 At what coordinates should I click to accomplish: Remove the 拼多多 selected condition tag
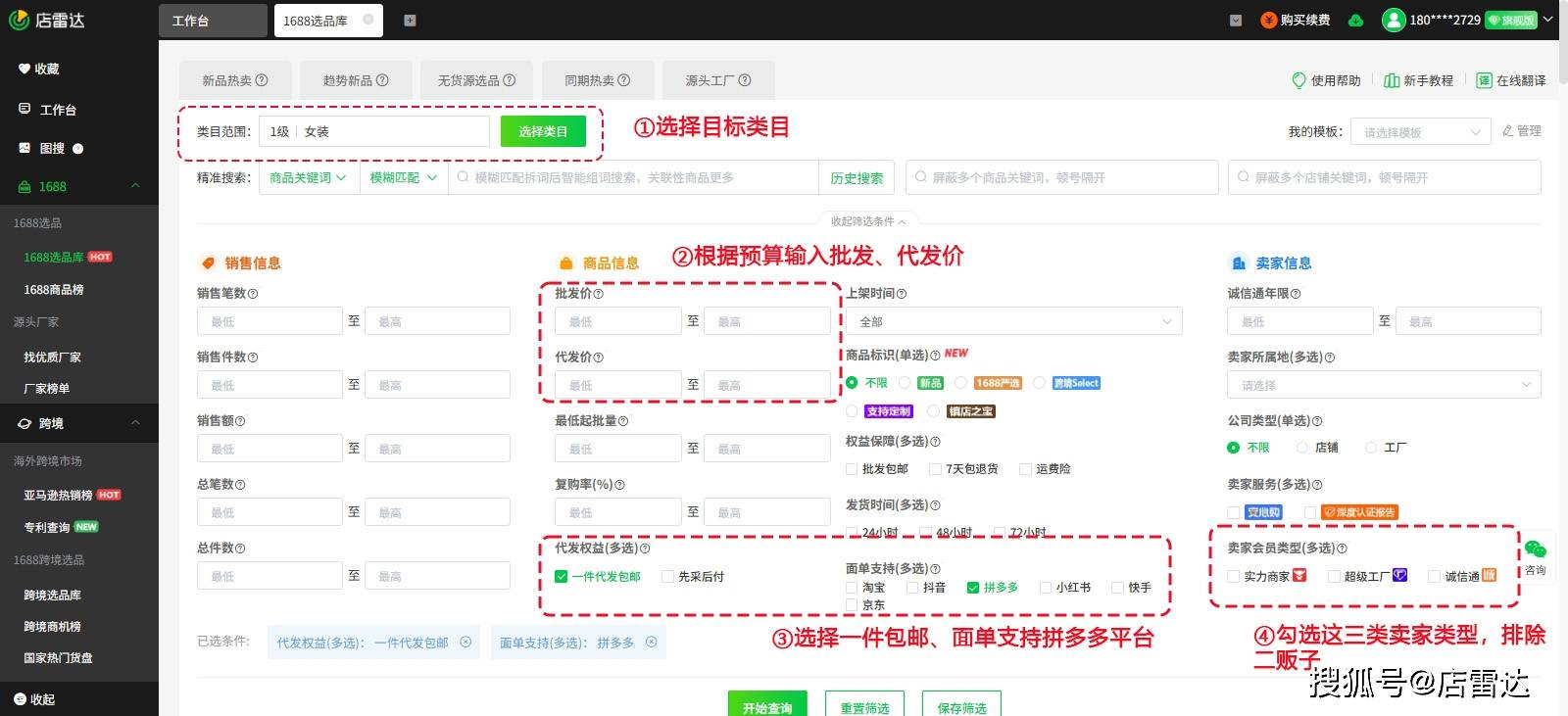[651, 642]
